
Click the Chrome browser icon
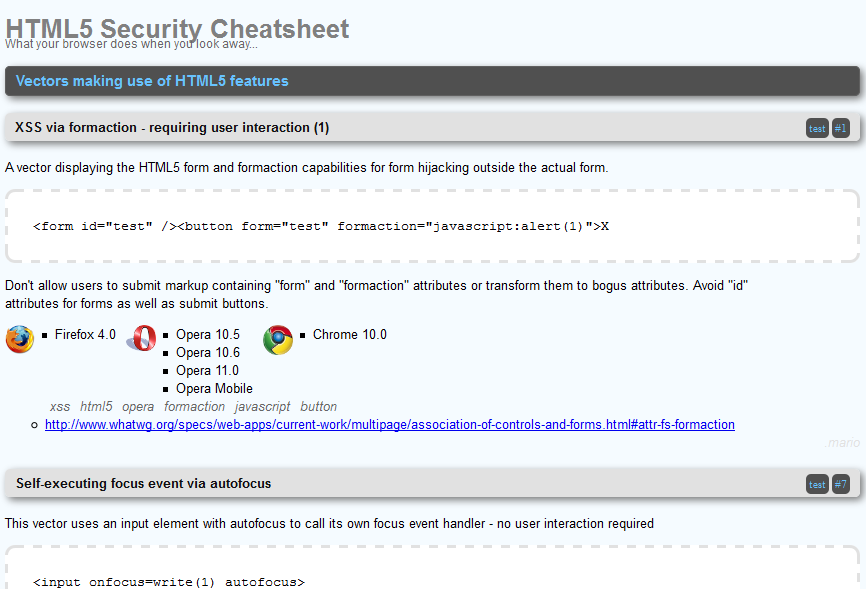tap(278, 339)
